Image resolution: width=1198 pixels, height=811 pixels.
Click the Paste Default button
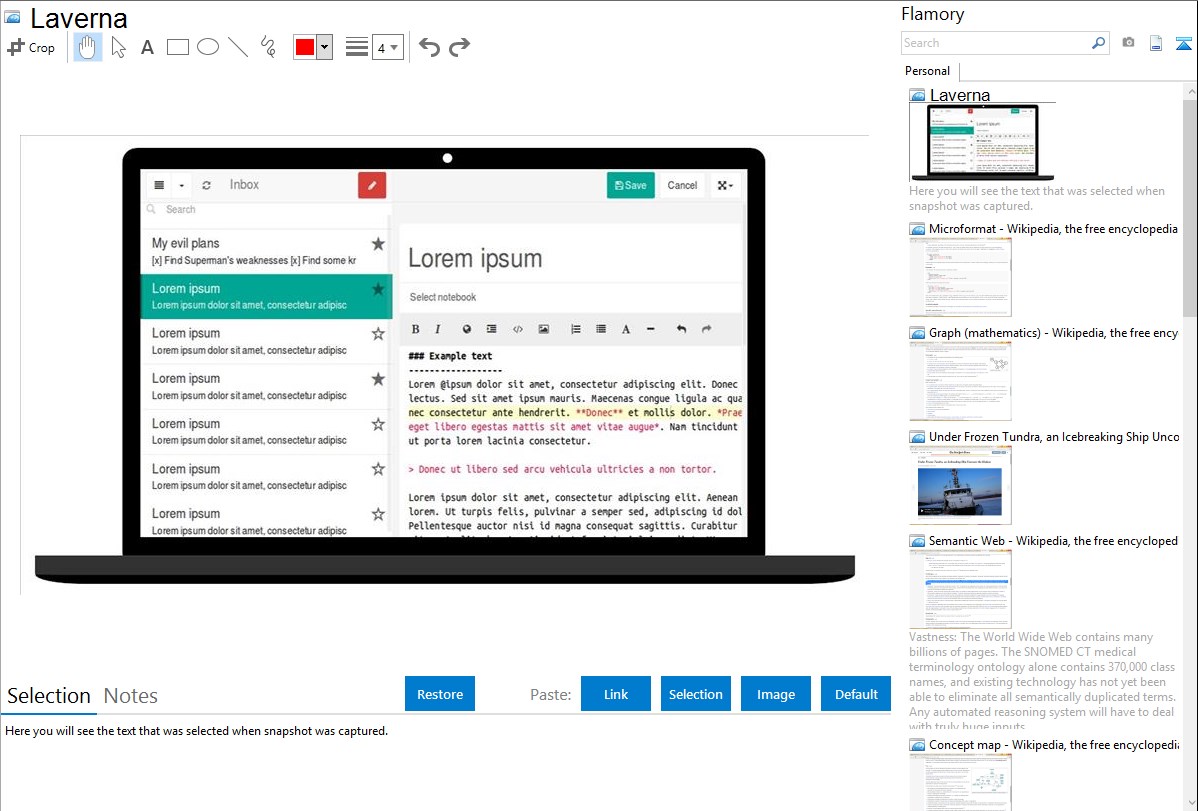856,694
